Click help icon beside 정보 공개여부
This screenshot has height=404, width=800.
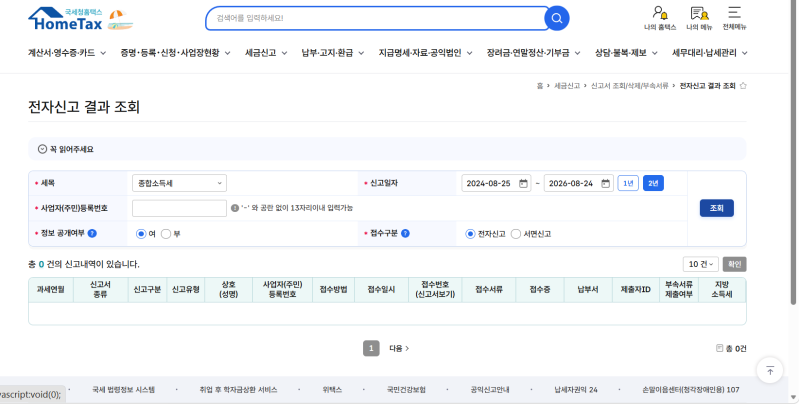[92, 233]
